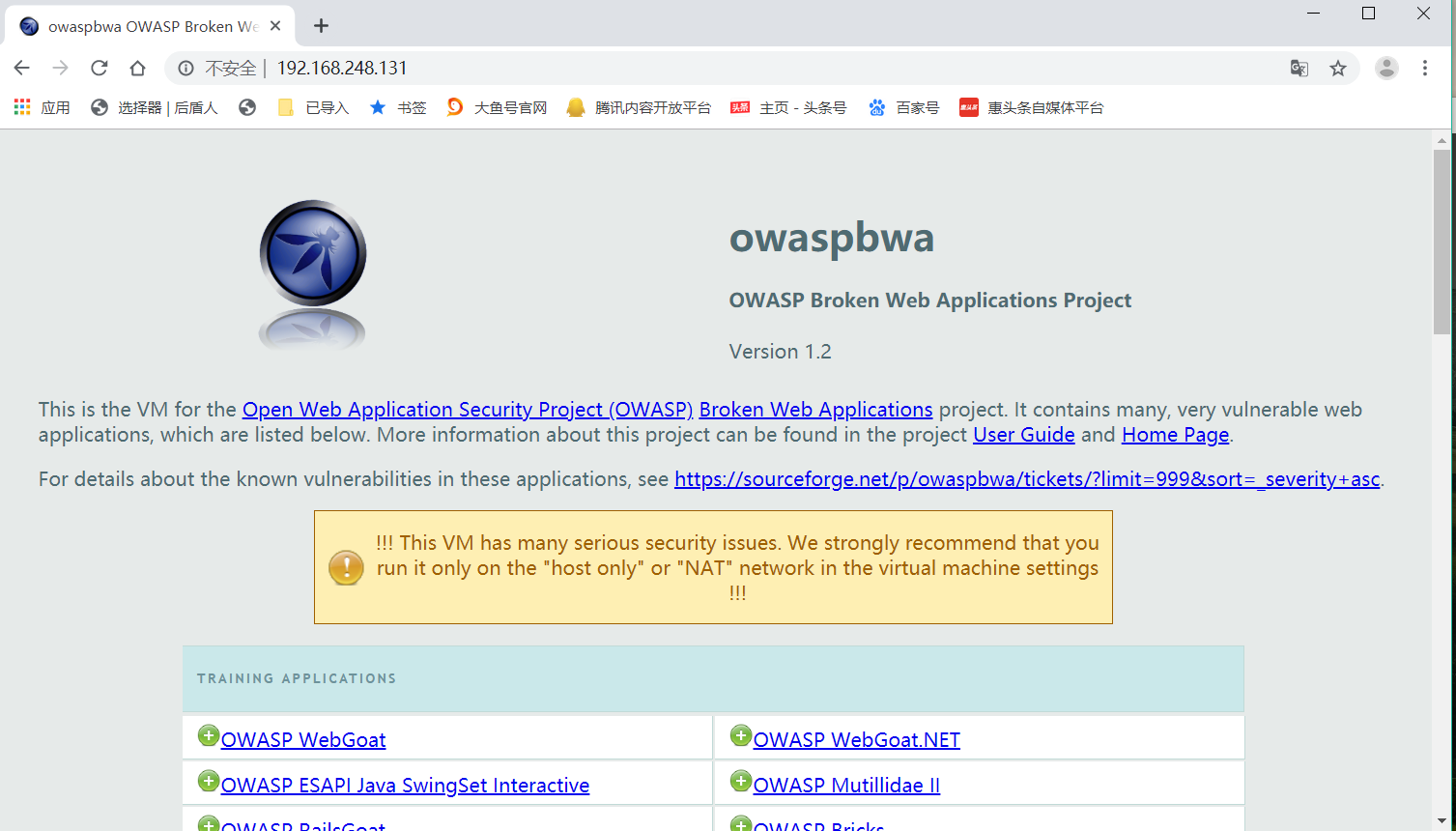Close the owaspbwa browser tab
Image resolution: width=1456 pixels, height=831 pixels.
click(x=275, y=26)
